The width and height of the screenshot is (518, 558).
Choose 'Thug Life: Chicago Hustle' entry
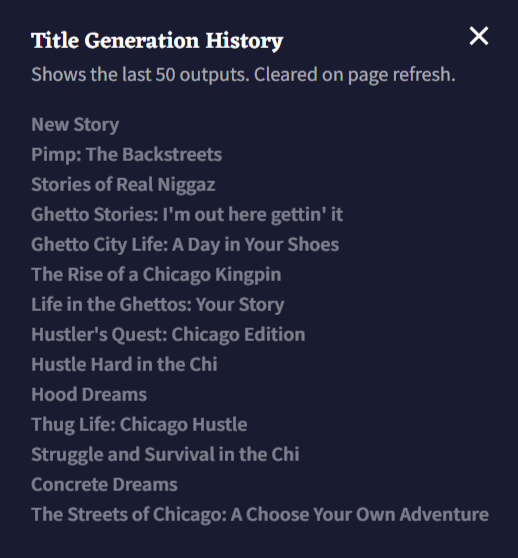tap(139, 425)
